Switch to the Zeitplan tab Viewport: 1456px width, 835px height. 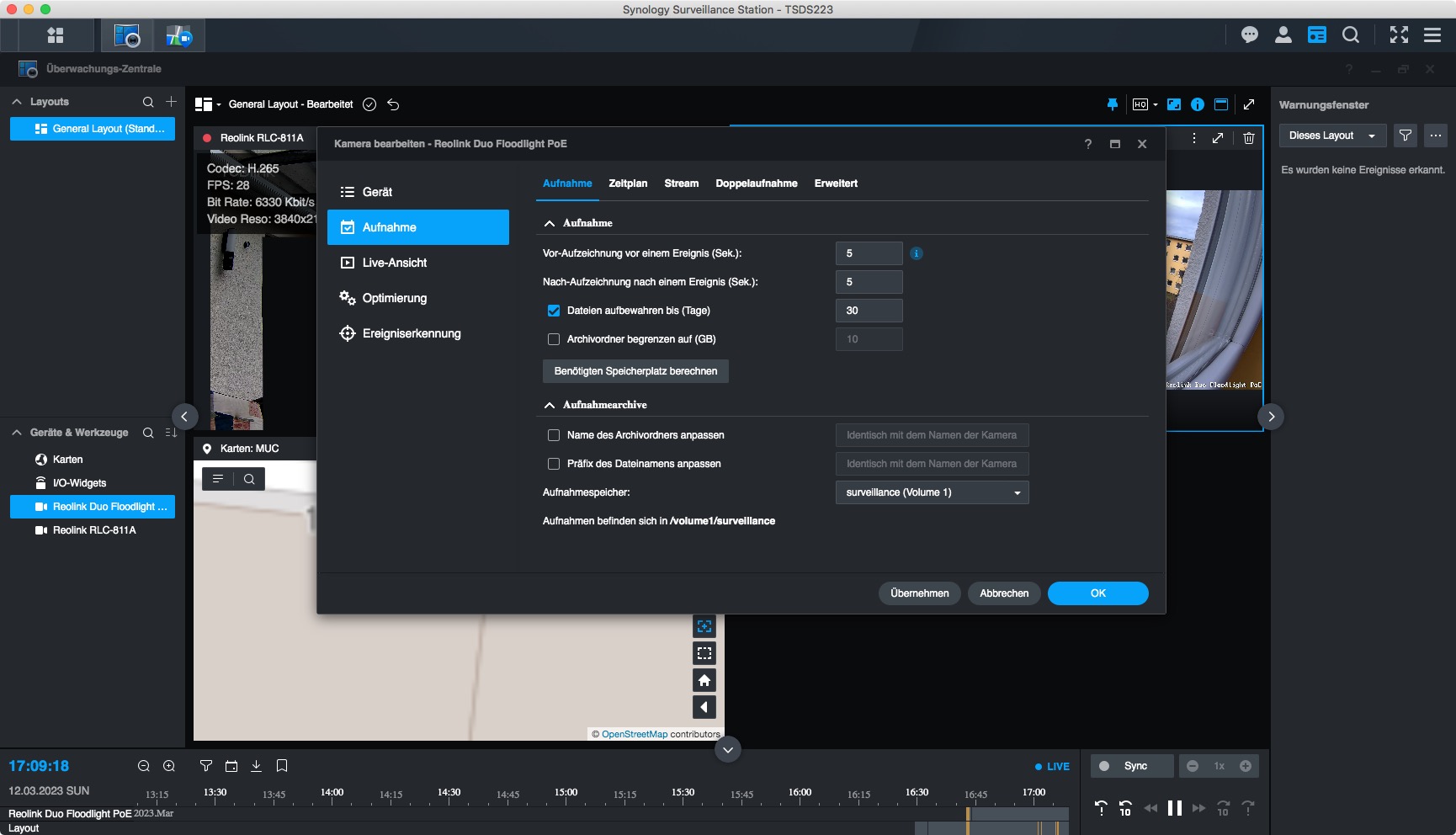coord(628,183)
